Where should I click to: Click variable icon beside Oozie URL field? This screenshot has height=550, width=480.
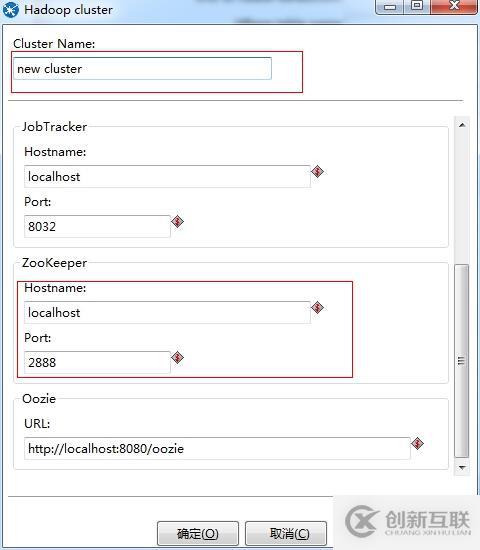click(x=417, y=443)
